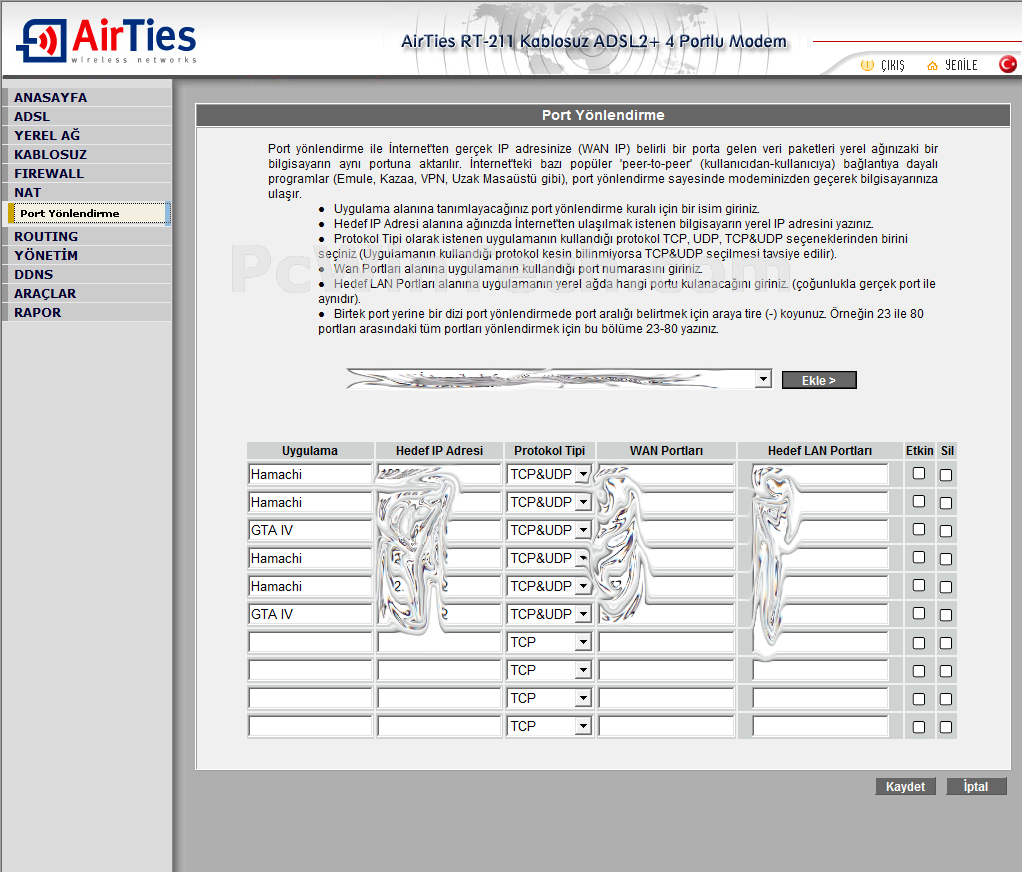Click empty Uygulama field in seventh row
The image size is (1022, 872).
coord(310,642)
